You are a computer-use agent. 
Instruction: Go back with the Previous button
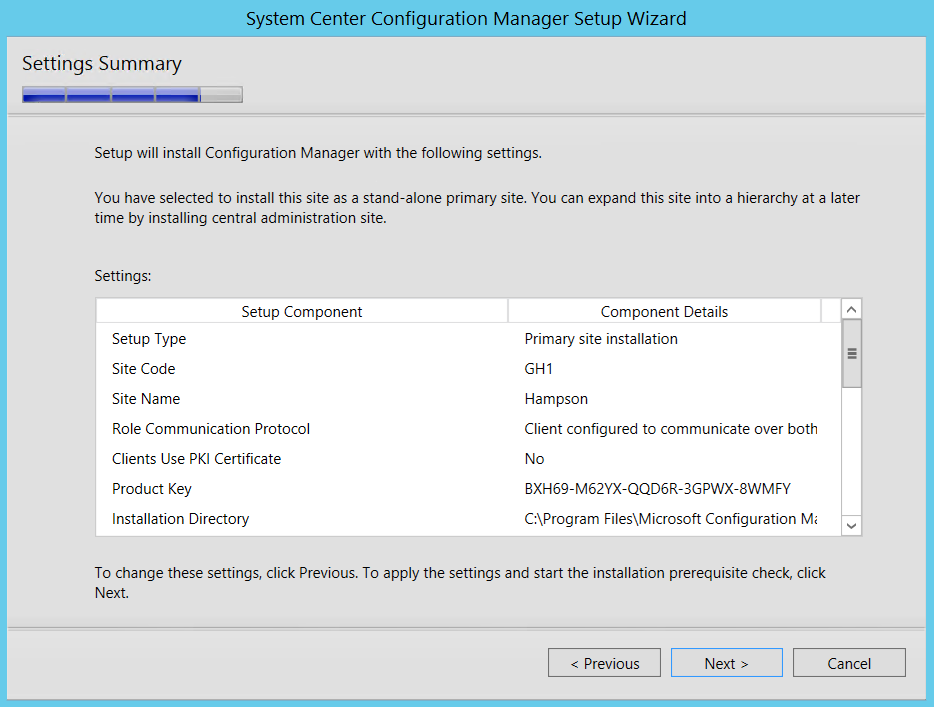[604, 663]
